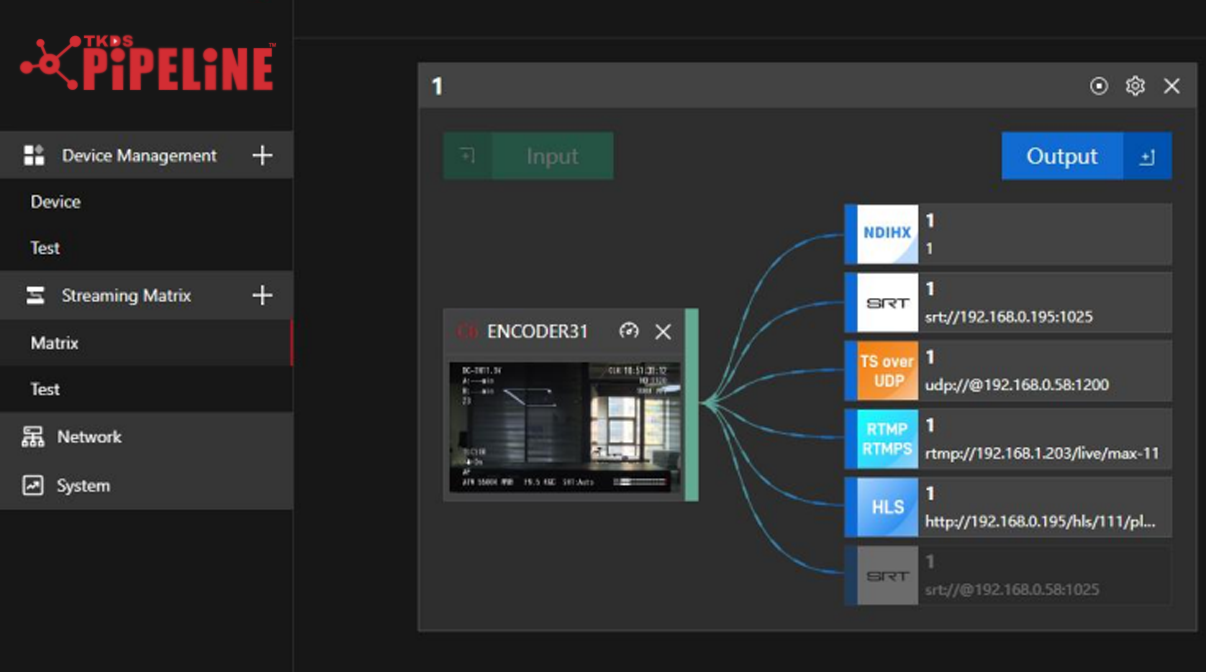Open the performance gauge on ENCODER31 card

629,331
